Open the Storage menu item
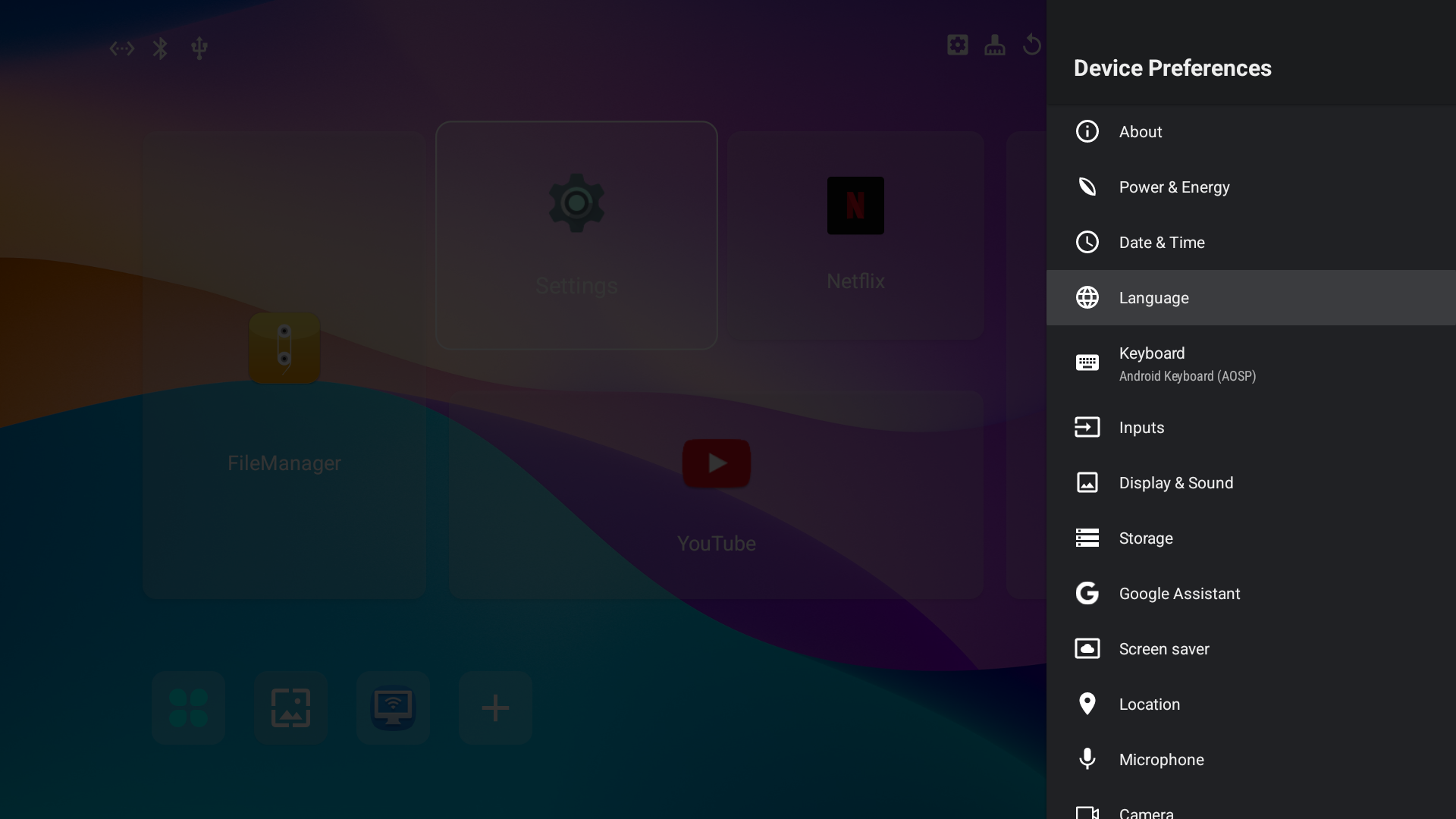This screenshot has width=1456, height=819. [1145, 538]
